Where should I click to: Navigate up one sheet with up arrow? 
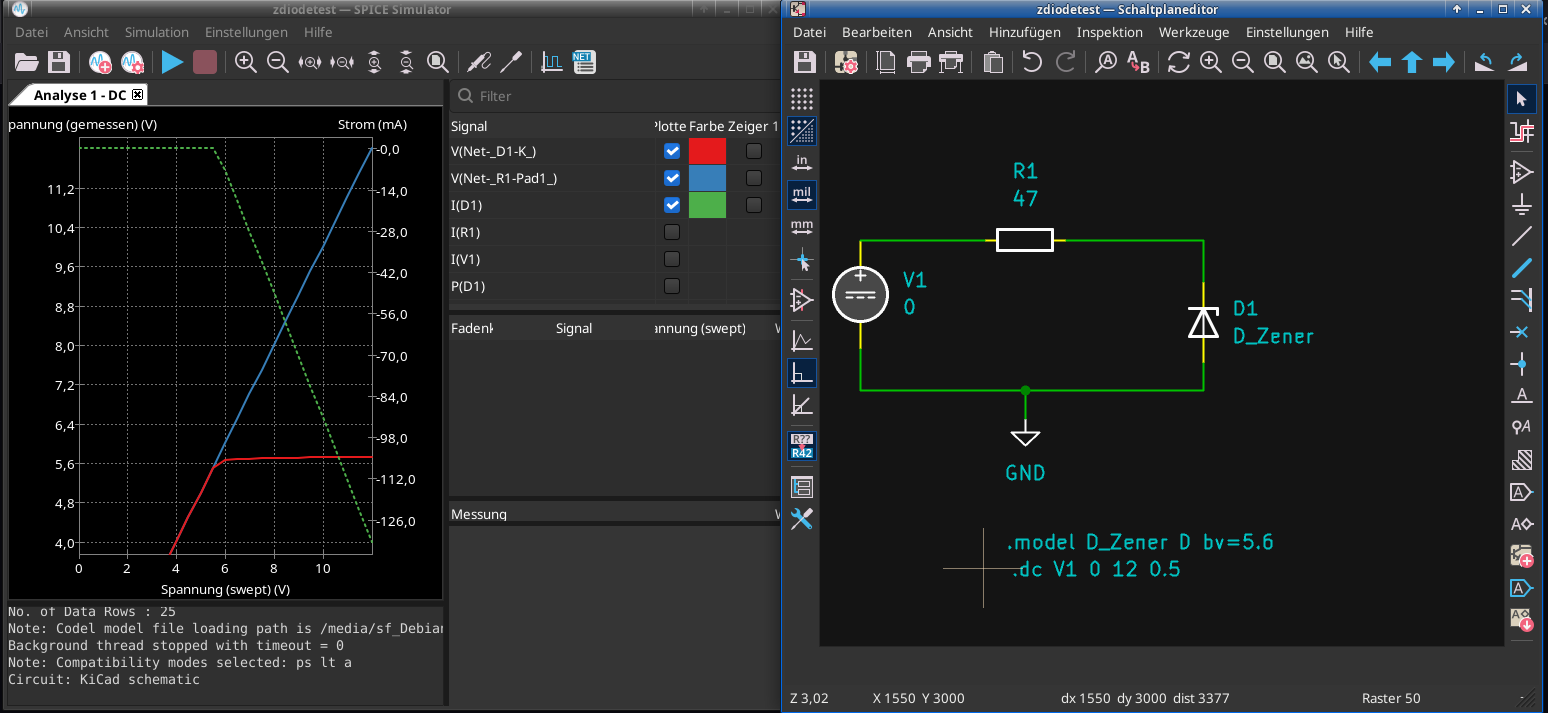pos(1411,62)
